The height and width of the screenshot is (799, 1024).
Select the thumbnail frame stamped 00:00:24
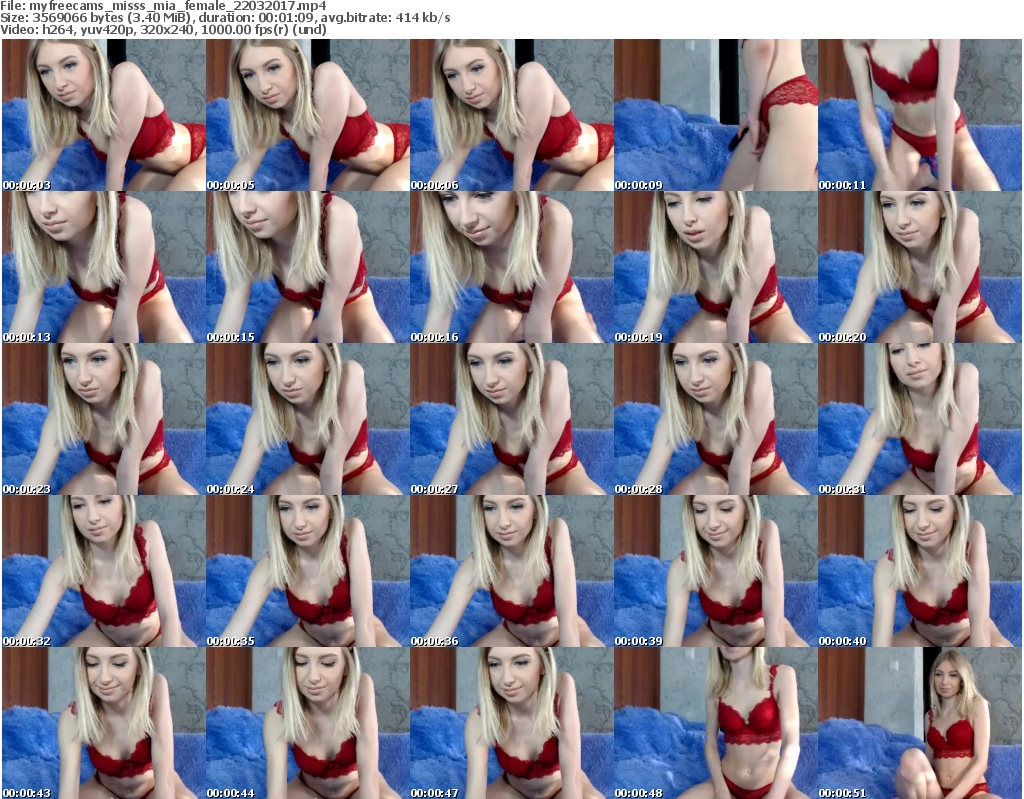click(308, 419)
